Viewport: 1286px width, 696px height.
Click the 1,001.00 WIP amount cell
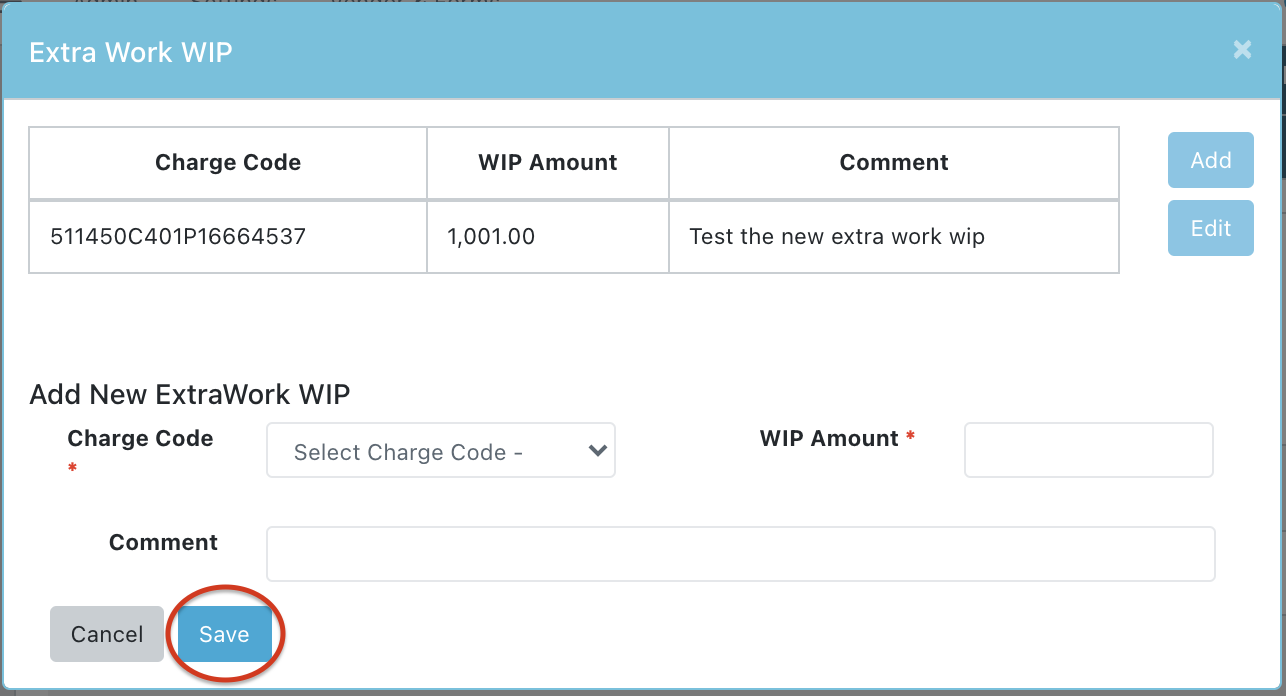click(x=491, y=237)
